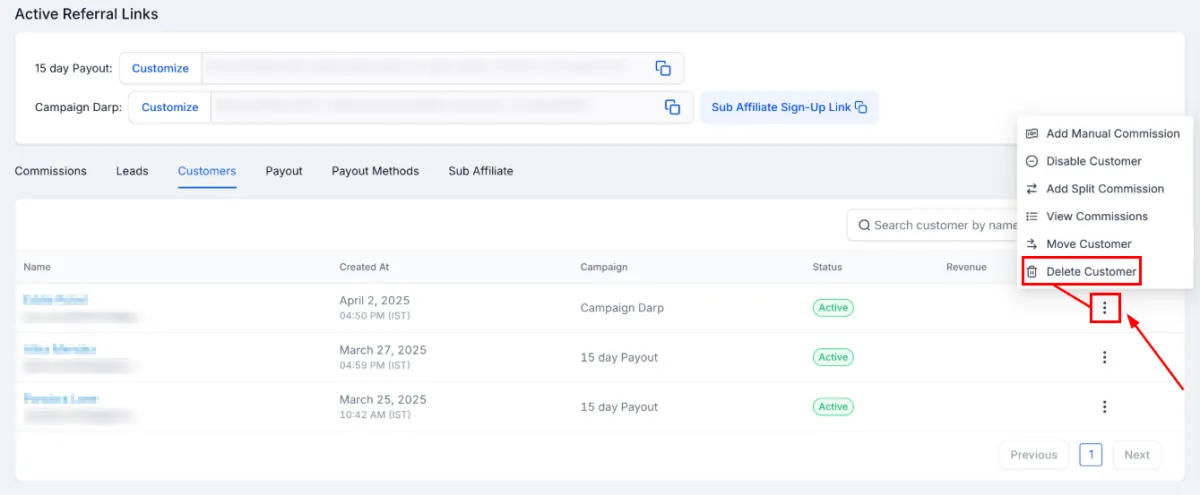Viewport: 1200px width, 495px height.
Task: Click the Disable Customer minus-circle icon
Action: click(1032, 161)
